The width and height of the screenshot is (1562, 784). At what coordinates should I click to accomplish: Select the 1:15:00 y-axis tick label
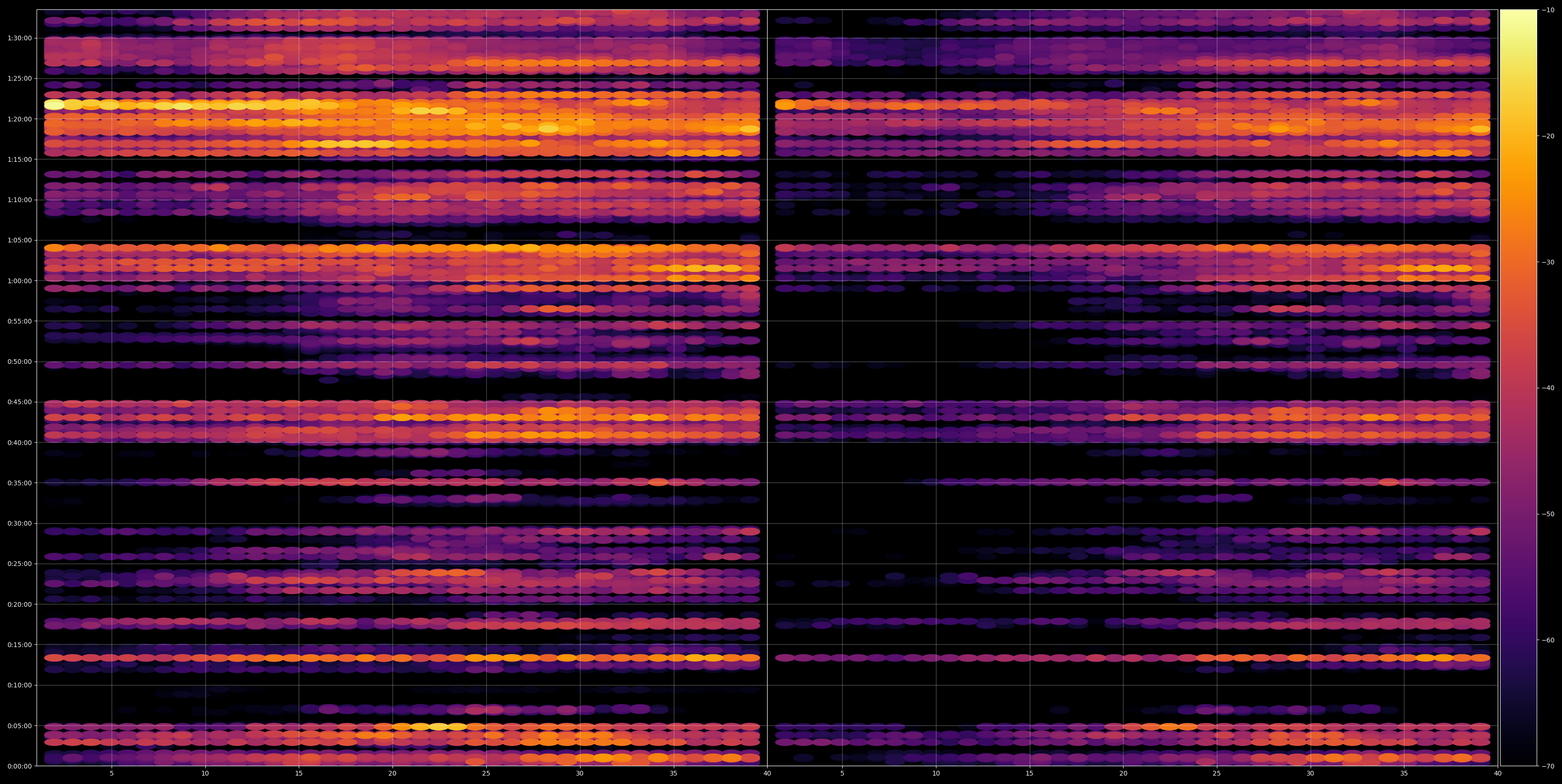click(x=19, y=159)
